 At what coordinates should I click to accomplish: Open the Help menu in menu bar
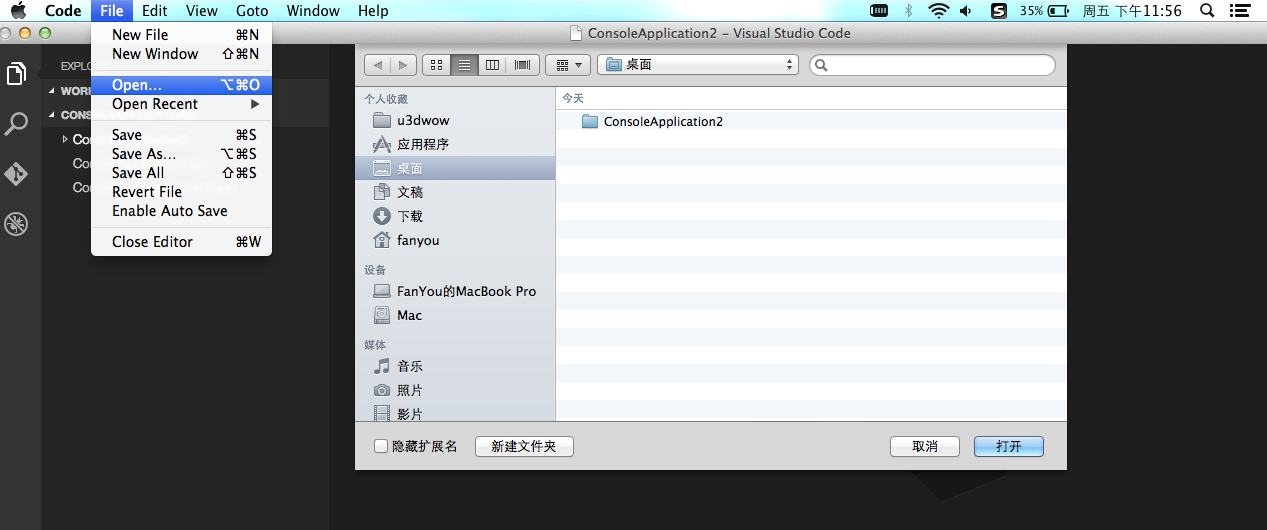pyautogui.click(x=373, y=11)
